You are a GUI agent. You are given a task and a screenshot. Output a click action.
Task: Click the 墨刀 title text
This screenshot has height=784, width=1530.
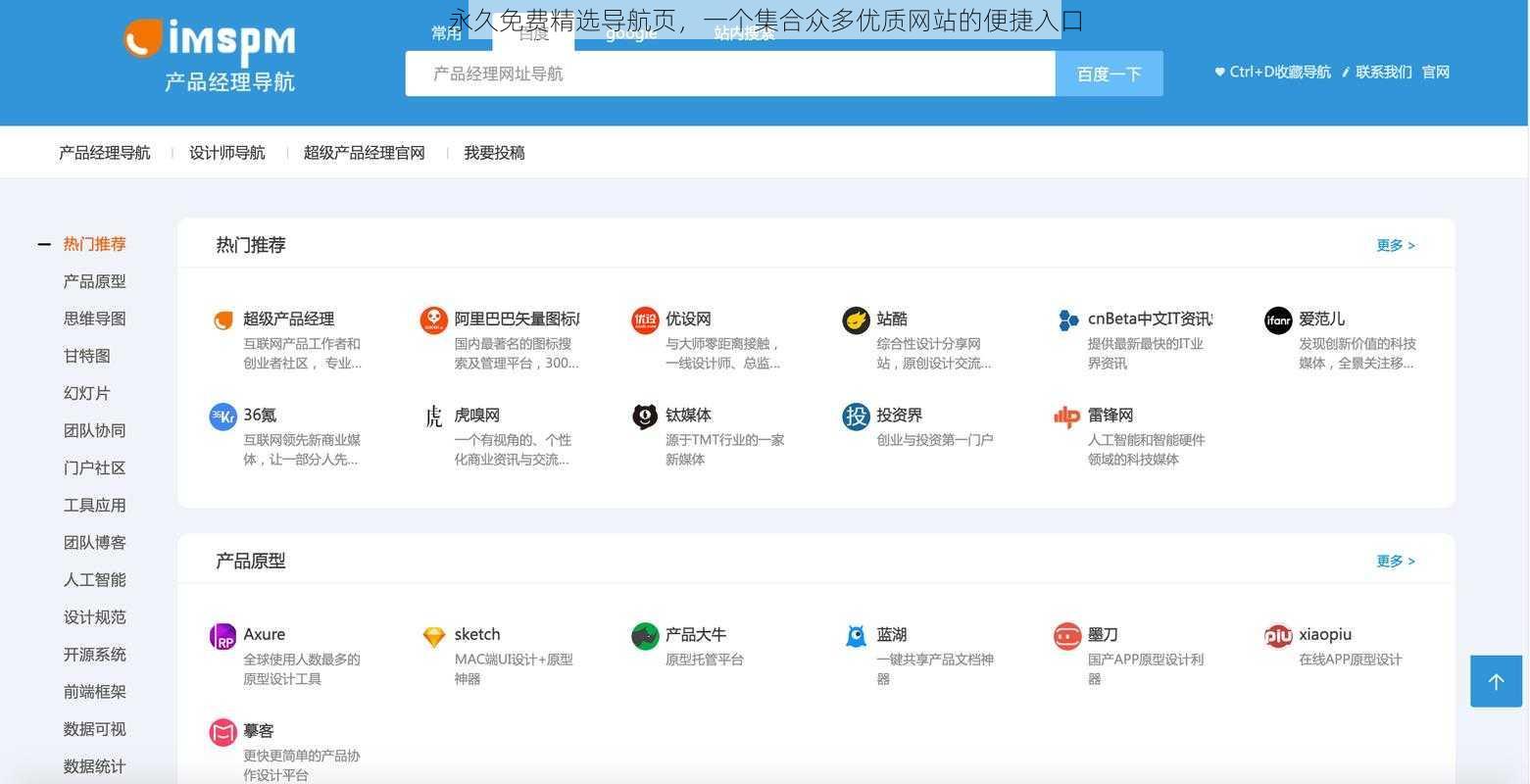(1103, 634)
